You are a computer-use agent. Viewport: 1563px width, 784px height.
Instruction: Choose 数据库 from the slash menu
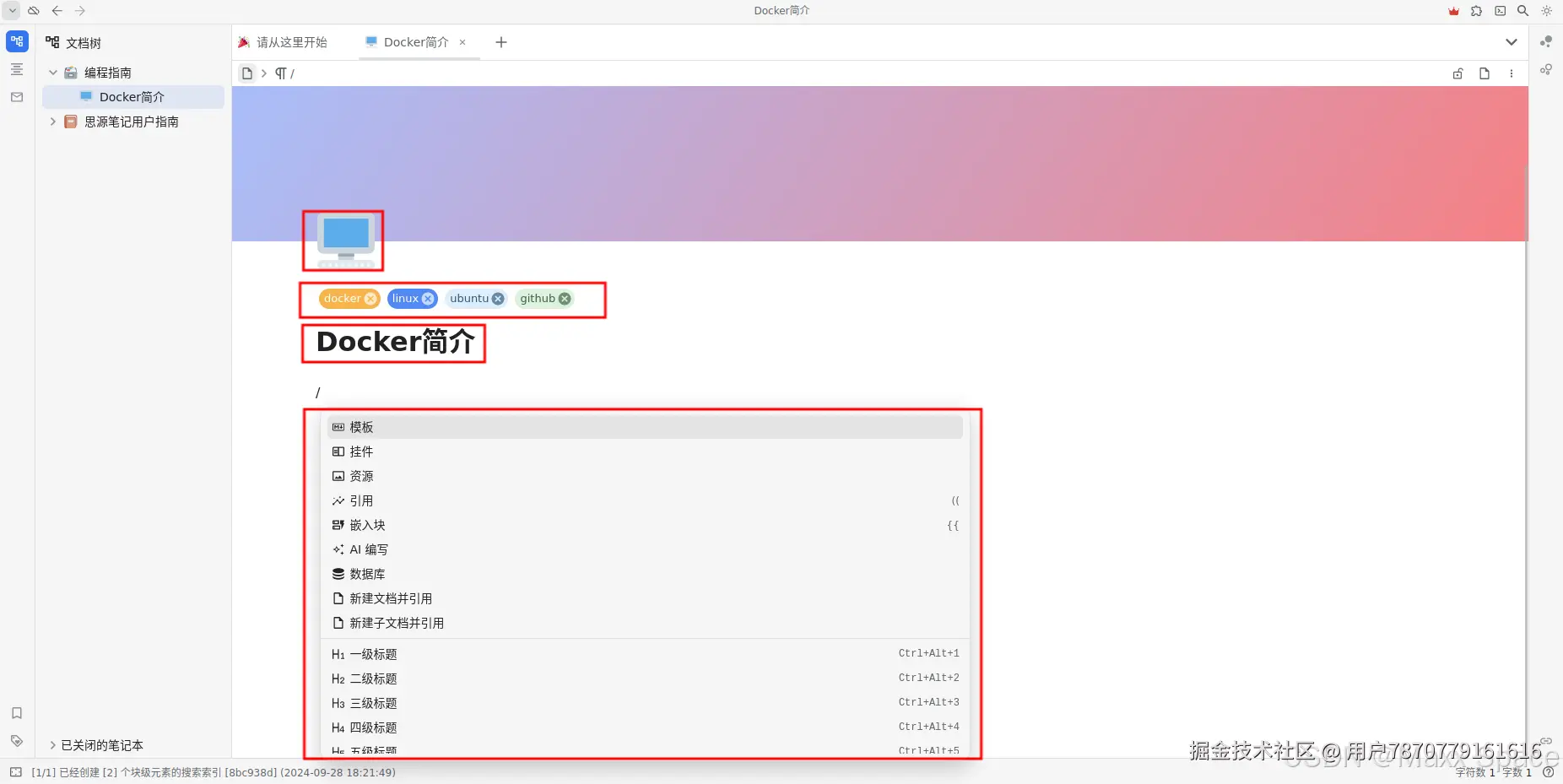pyautogui.click(x=645, y=574)
